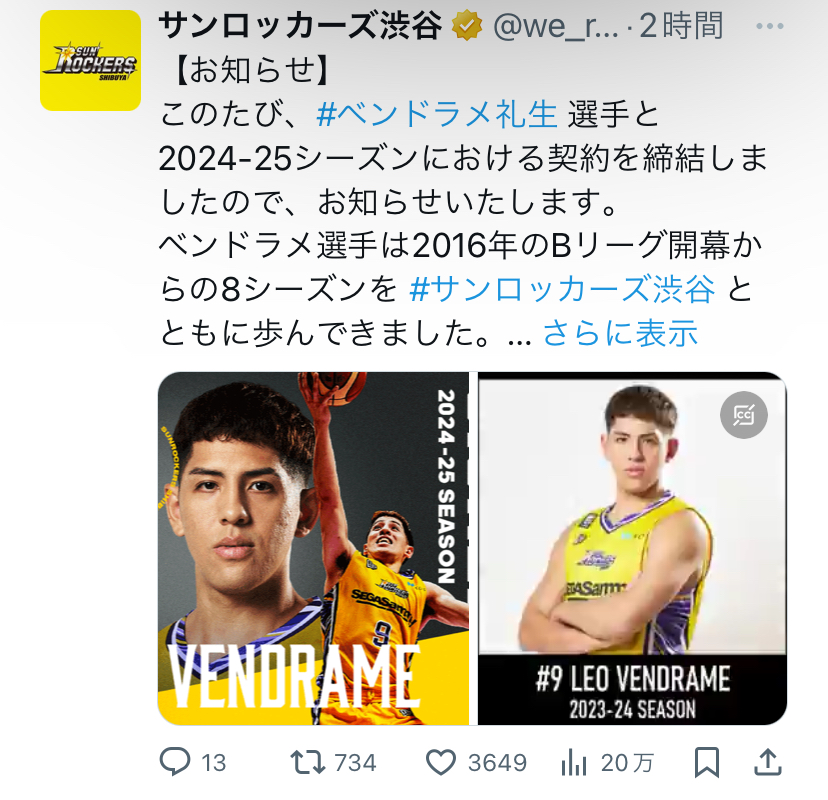
Task: View post analytics showing 20万
Action: [574, 763]
